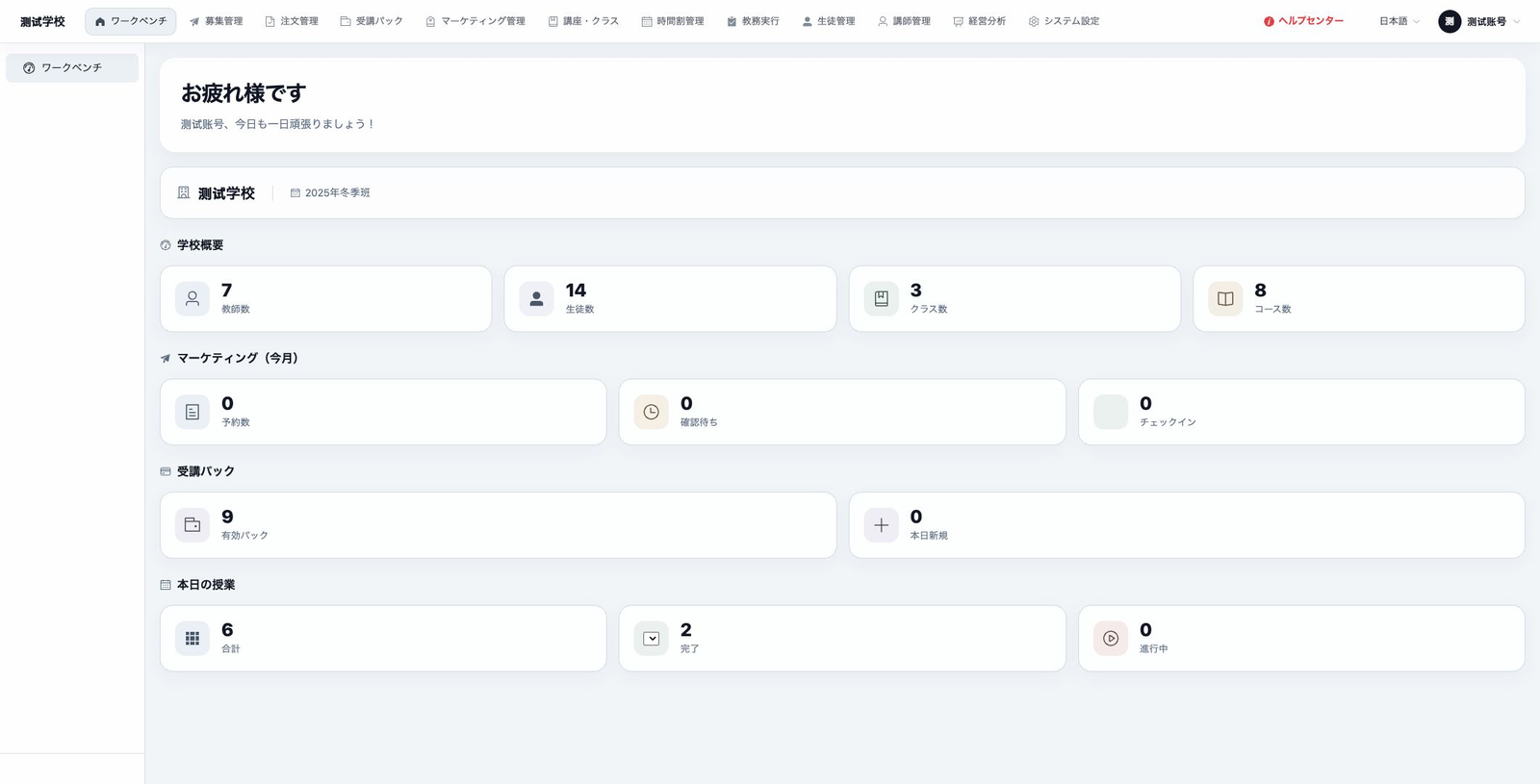Screen dimensions: 1540x784
Task: Click the 合計 grid icon
Action: pyautogui.click(x=192, y=638)
